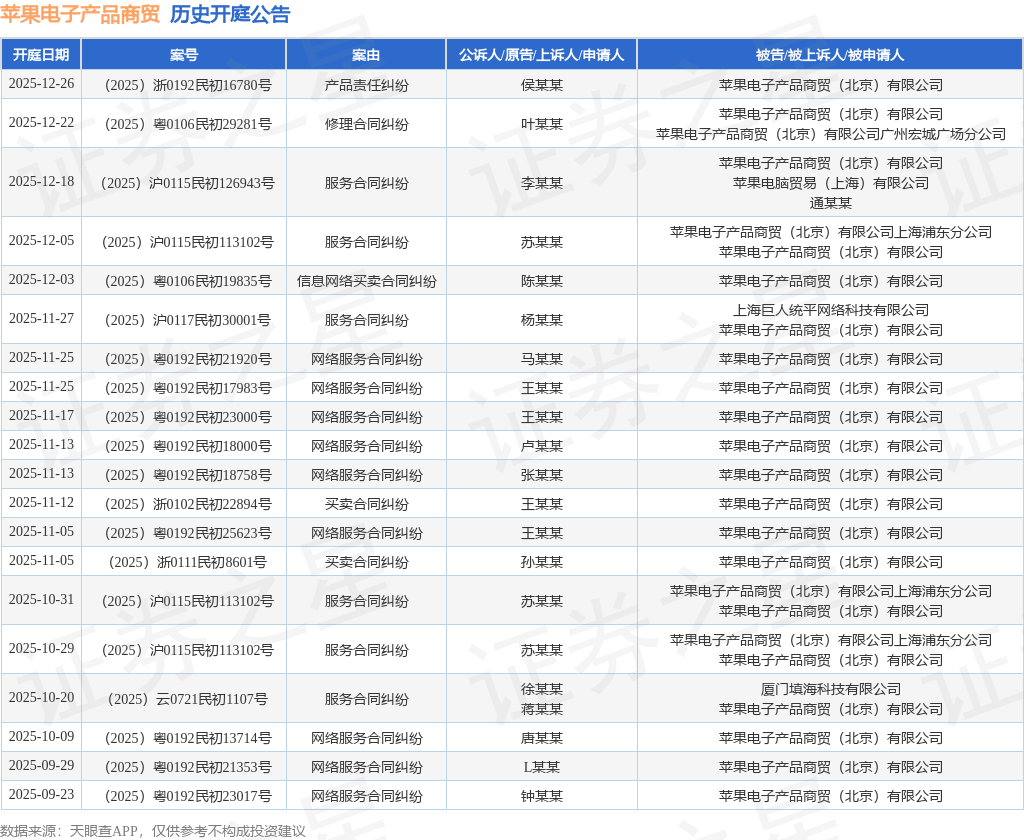Click plaintiff 孙某某

tap(541, 562)
